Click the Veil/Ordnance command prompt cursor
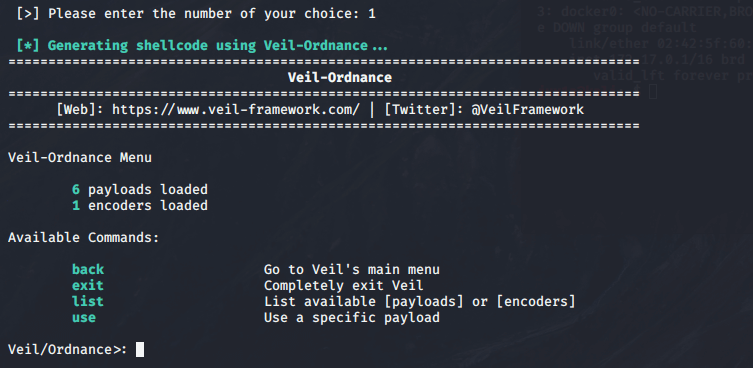Image resolution: width=753 pixels, height=368 pixels. [140, 349]
